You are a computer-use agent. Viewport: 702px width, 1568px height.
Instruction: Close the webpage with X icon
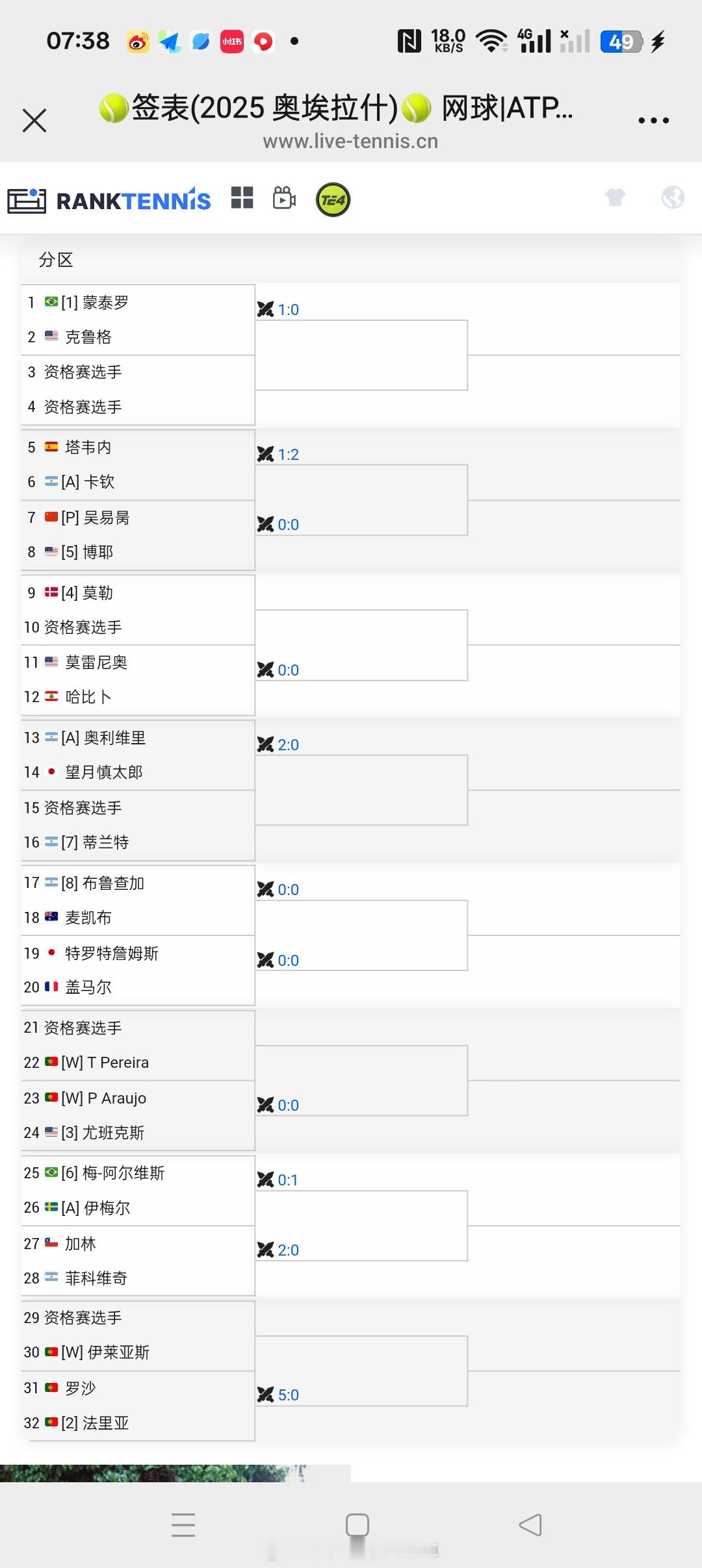tap(34, 121)
